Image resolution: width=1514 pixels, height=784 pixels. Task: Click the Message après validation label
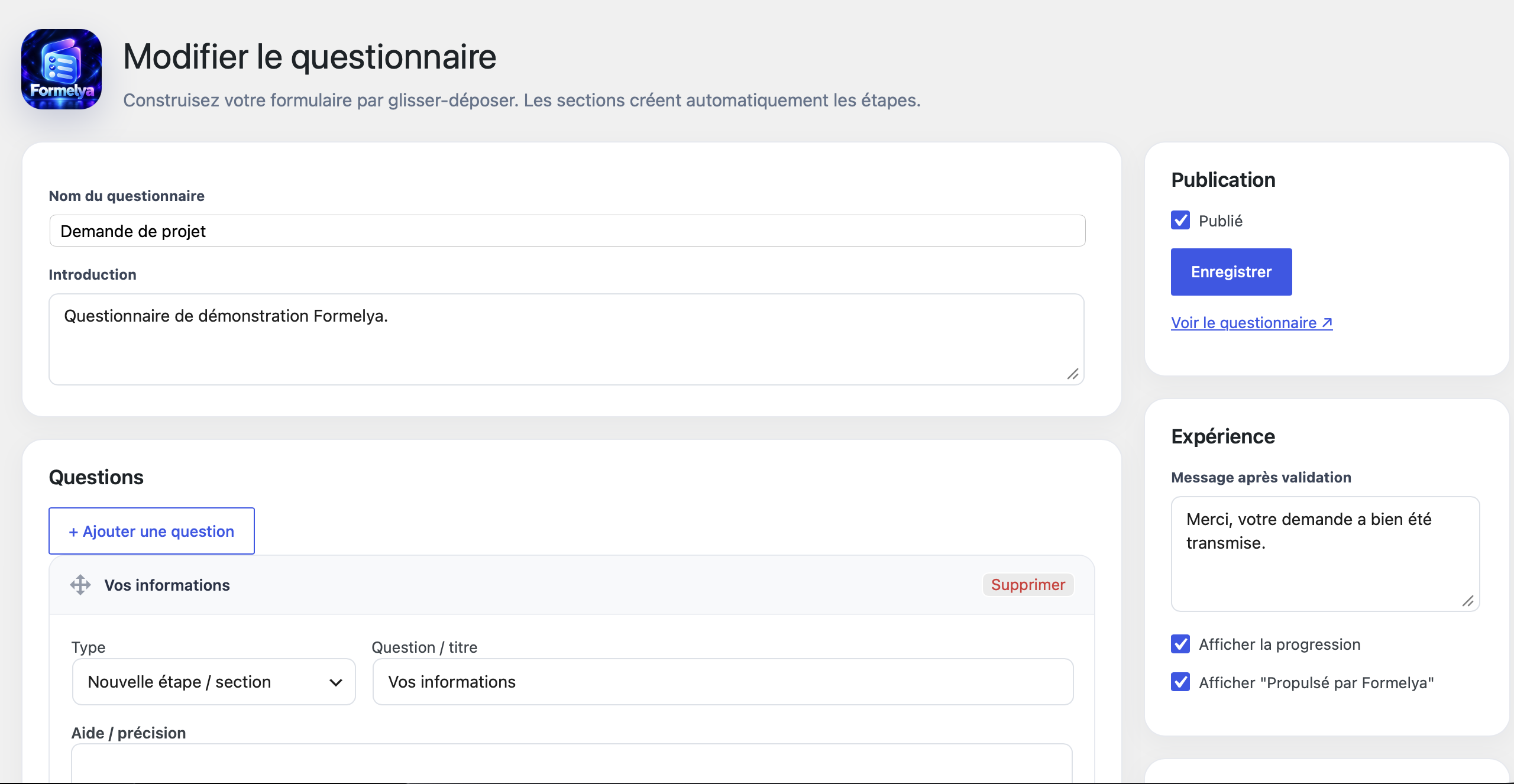point(1261,477)
